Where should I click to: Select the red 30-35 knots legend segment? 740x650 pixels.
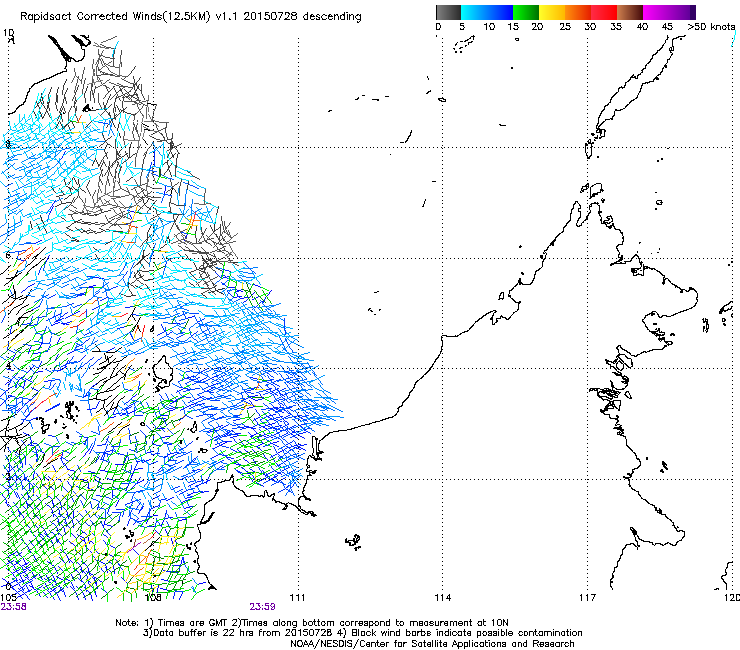[x=604, y=12]
